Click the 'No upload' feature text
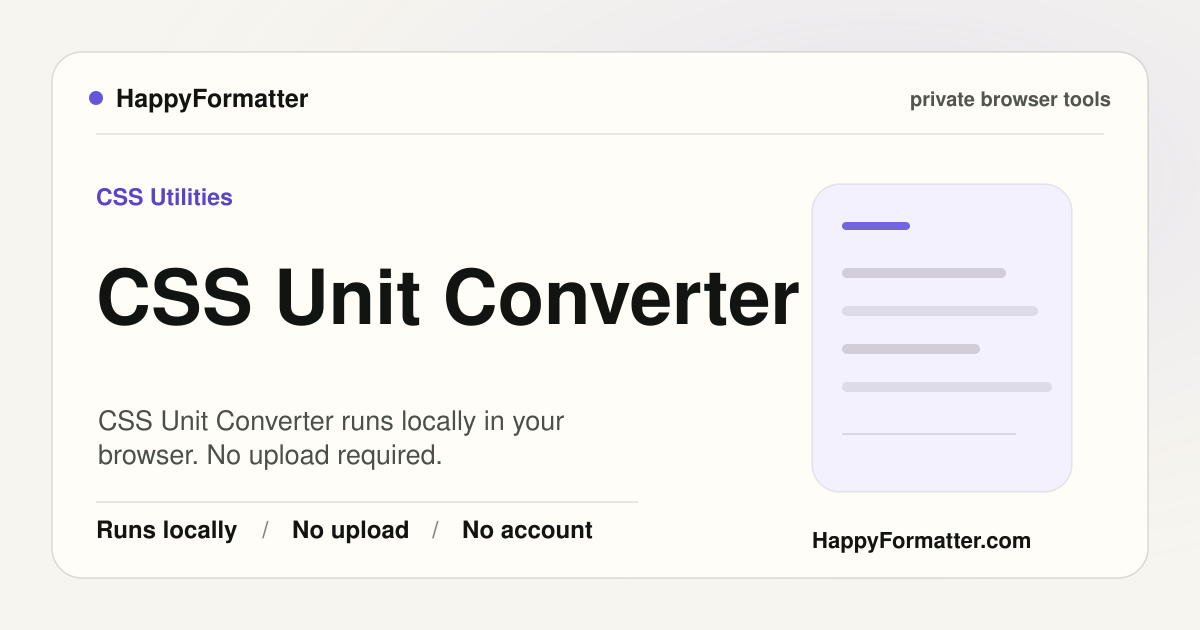This screenshot has height=630, width=1200. click(350, 530)
